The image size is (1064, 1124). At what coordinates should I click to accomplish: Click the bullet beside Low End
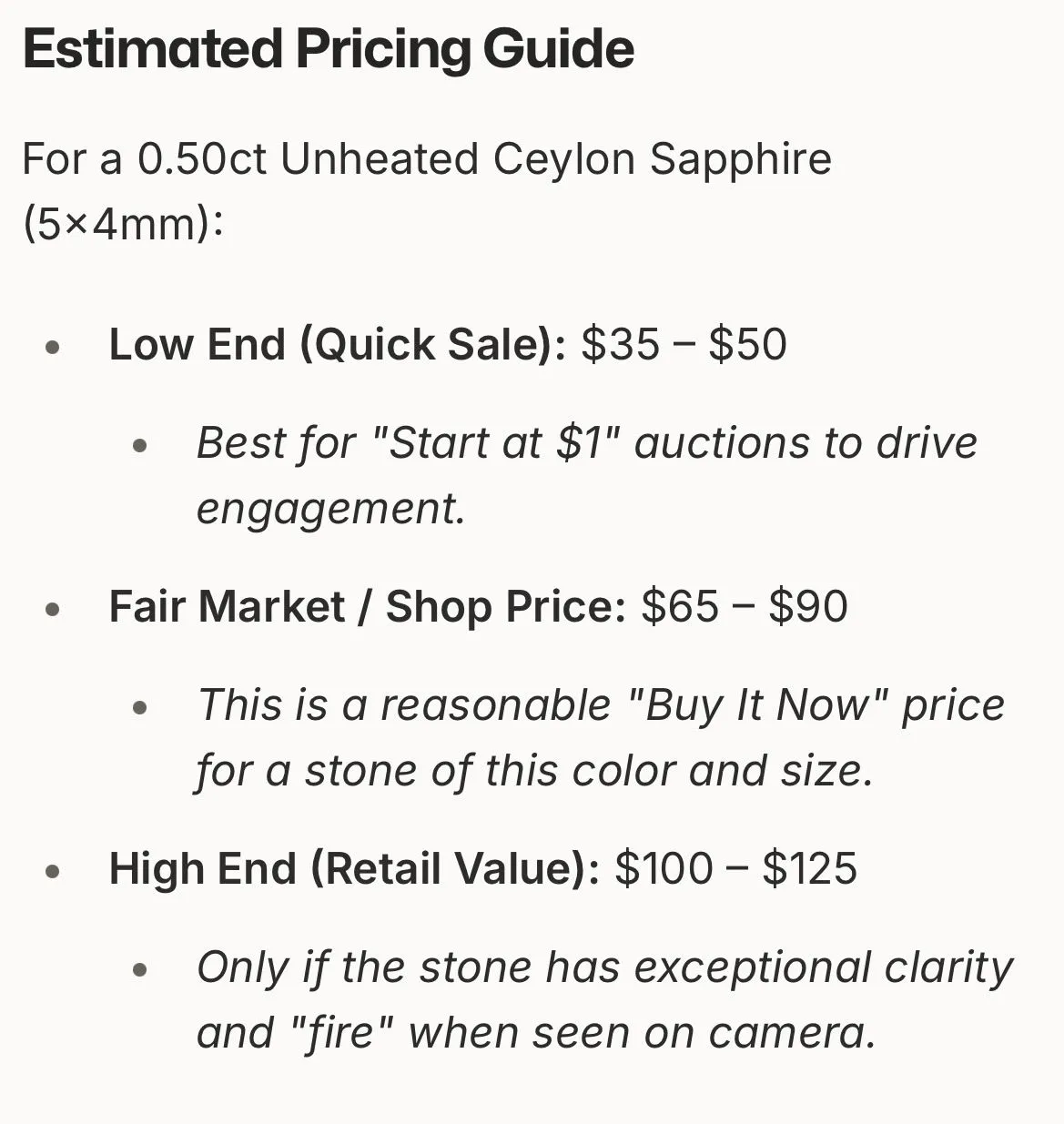pyautogui.click(x=53, y=347)
